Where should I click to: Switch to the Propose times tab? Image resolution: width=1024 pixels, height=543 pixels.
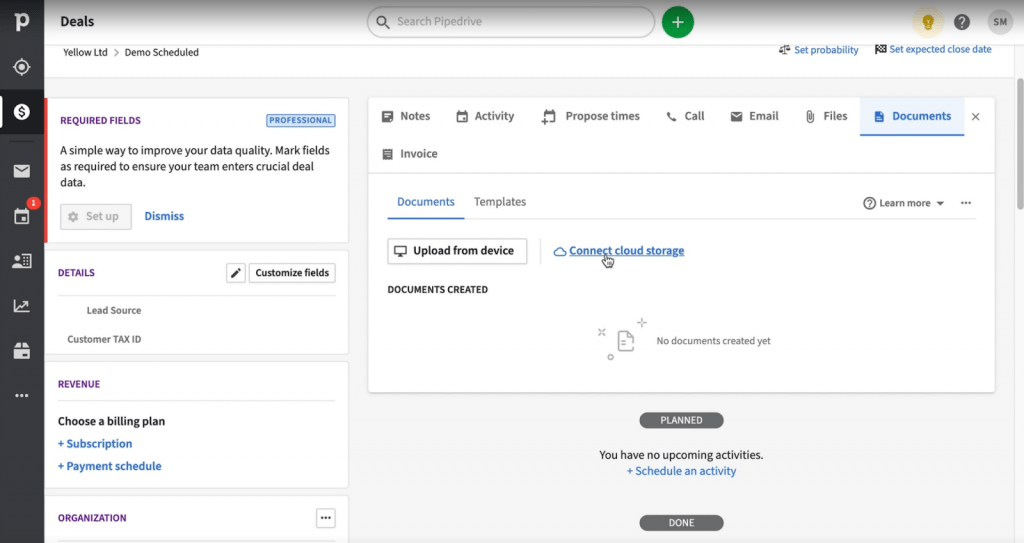(590, 116)
